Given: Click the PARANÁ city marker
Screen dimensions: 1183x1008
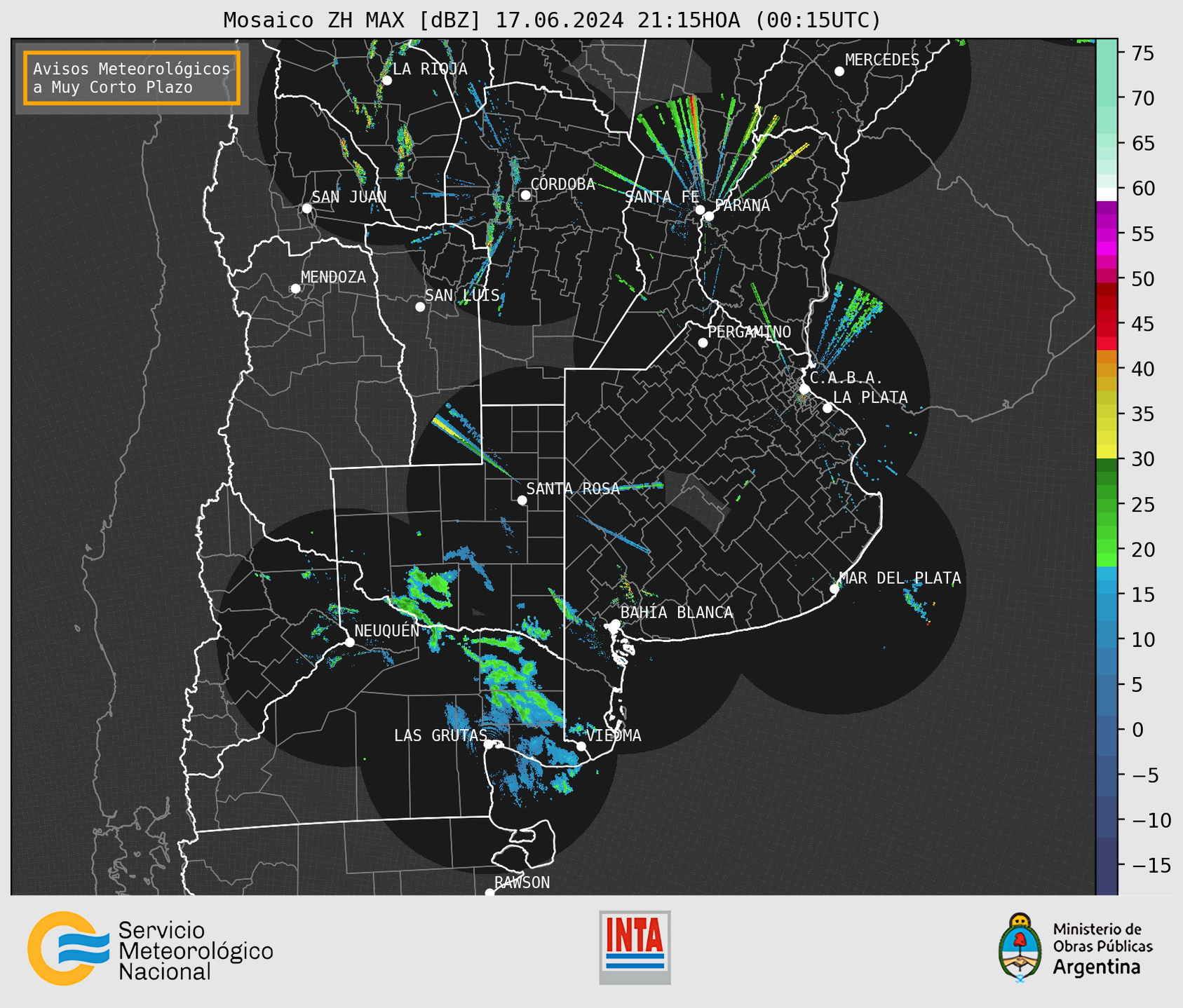Looking at the screenshot, I should tap(709, 216).
